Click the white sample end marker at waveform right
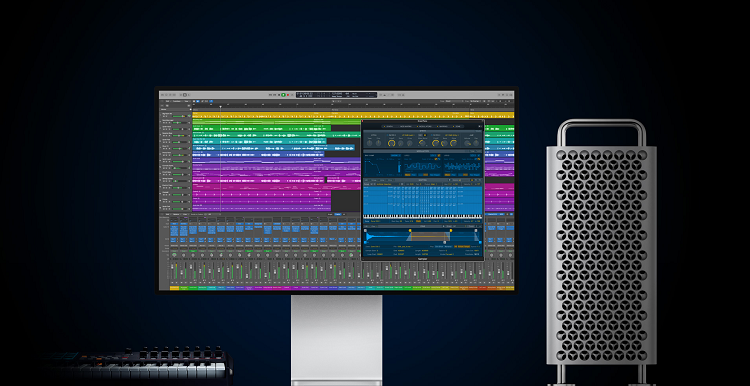 pyautogui.click(x=476, y=231)
